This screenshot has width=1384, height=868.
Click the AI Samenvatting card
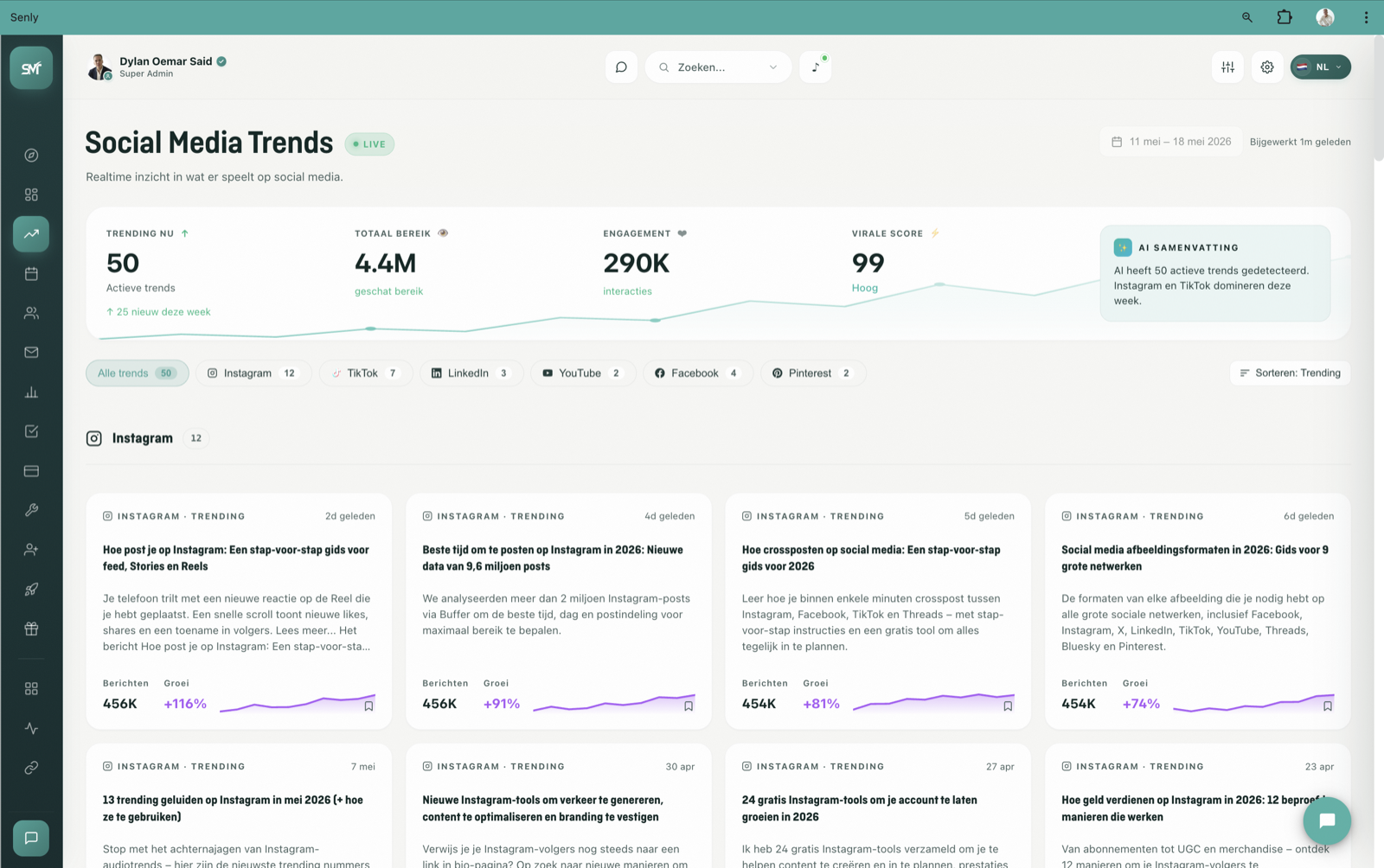1215,273
